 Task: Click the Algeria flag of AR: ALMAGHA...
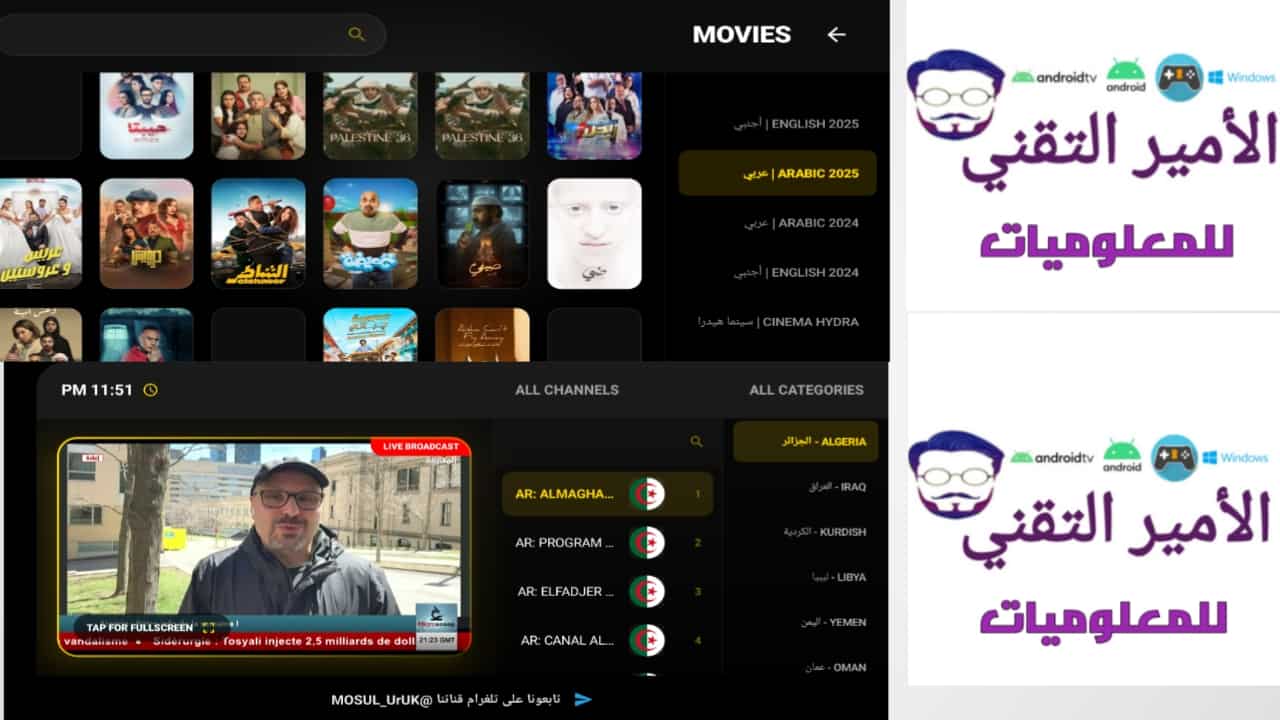647,494
